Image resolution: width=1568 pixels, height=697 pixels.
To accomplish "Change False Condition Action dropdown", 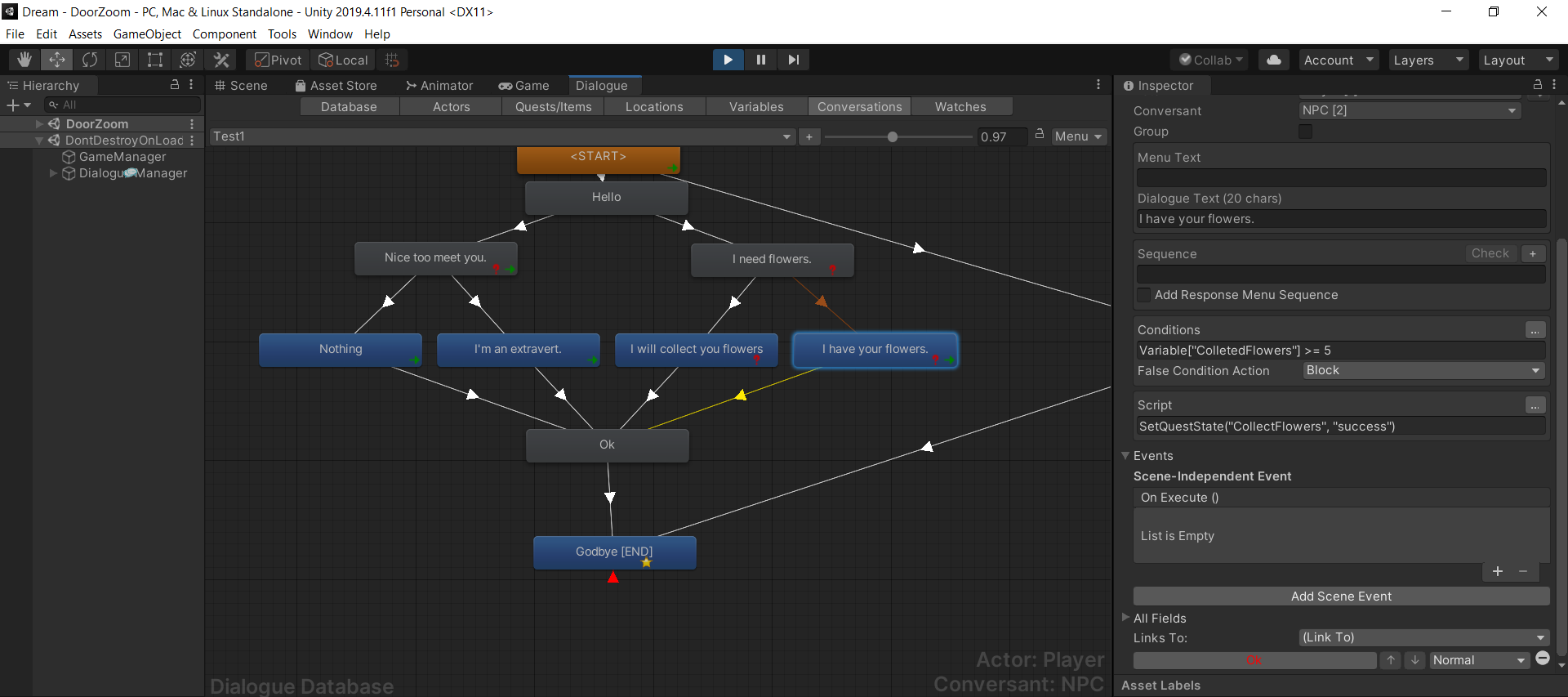I will coord(1424,371).
